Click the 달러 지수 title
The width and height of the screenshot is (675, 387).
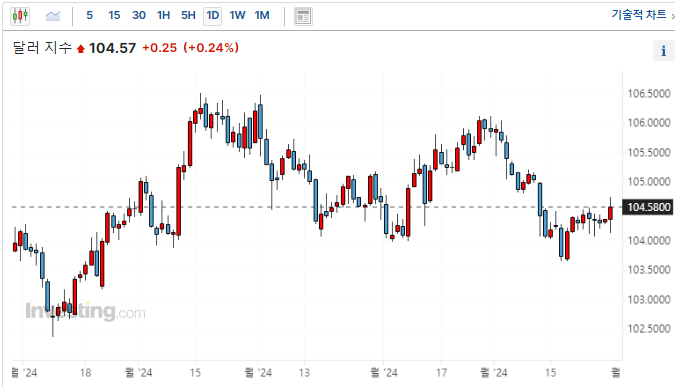pyautogui.click(x=42, y=47)
